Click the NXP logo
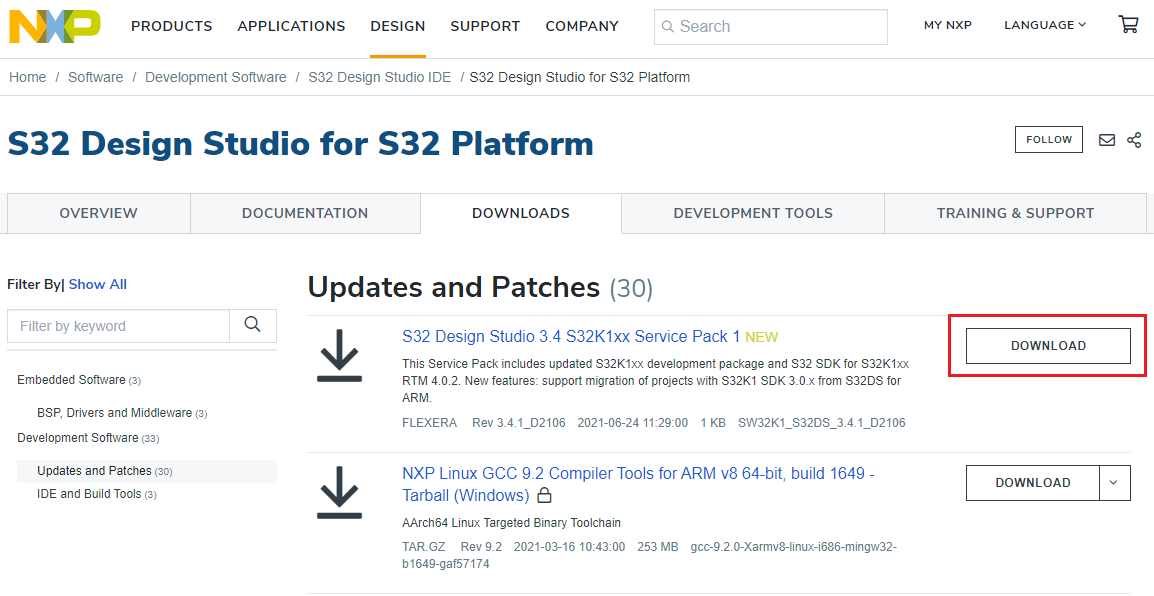1154x596 pixels. coord(54,26)
